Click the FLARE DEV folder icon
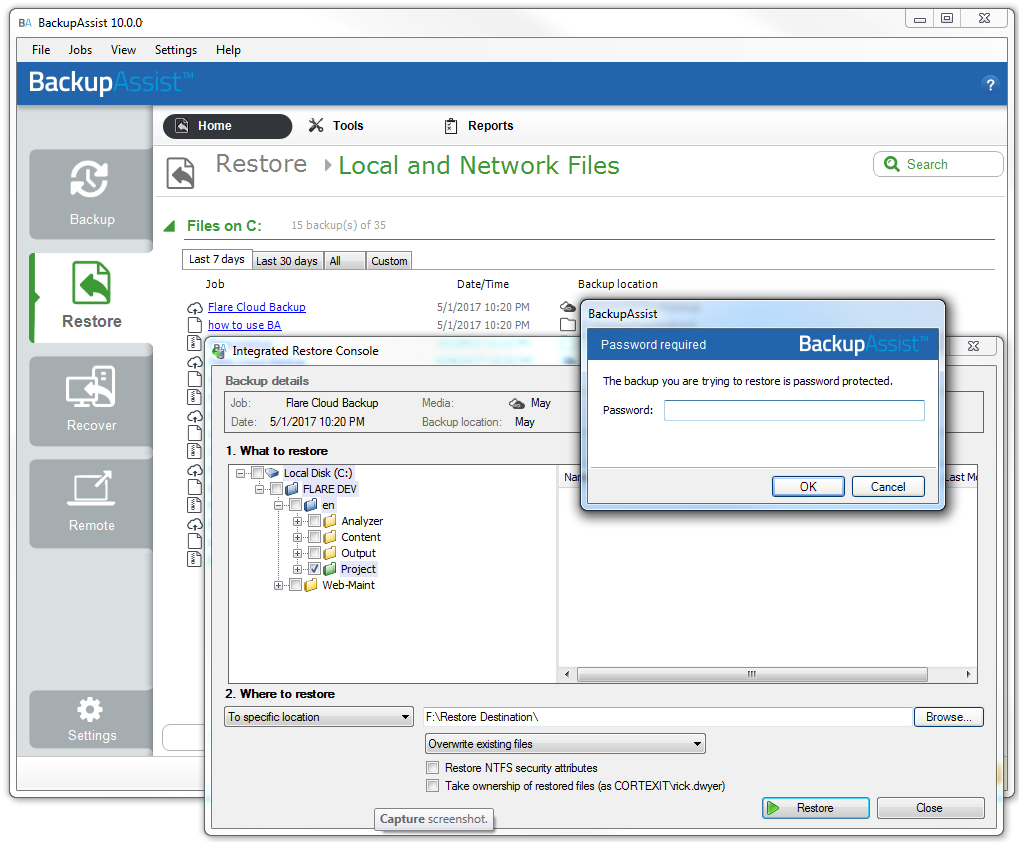This screenshot has width=1019, height=842. tap(292, 489)
